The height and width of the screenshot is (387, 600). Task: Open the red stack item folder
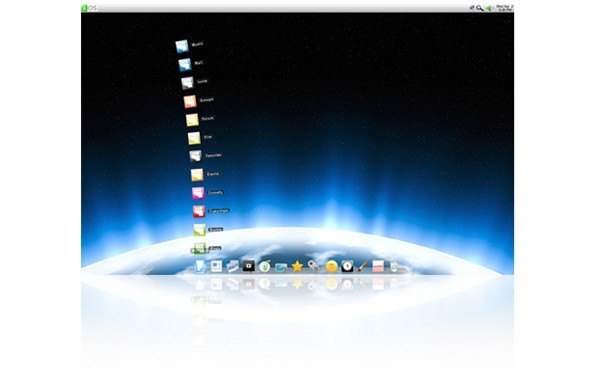[199, 211]
